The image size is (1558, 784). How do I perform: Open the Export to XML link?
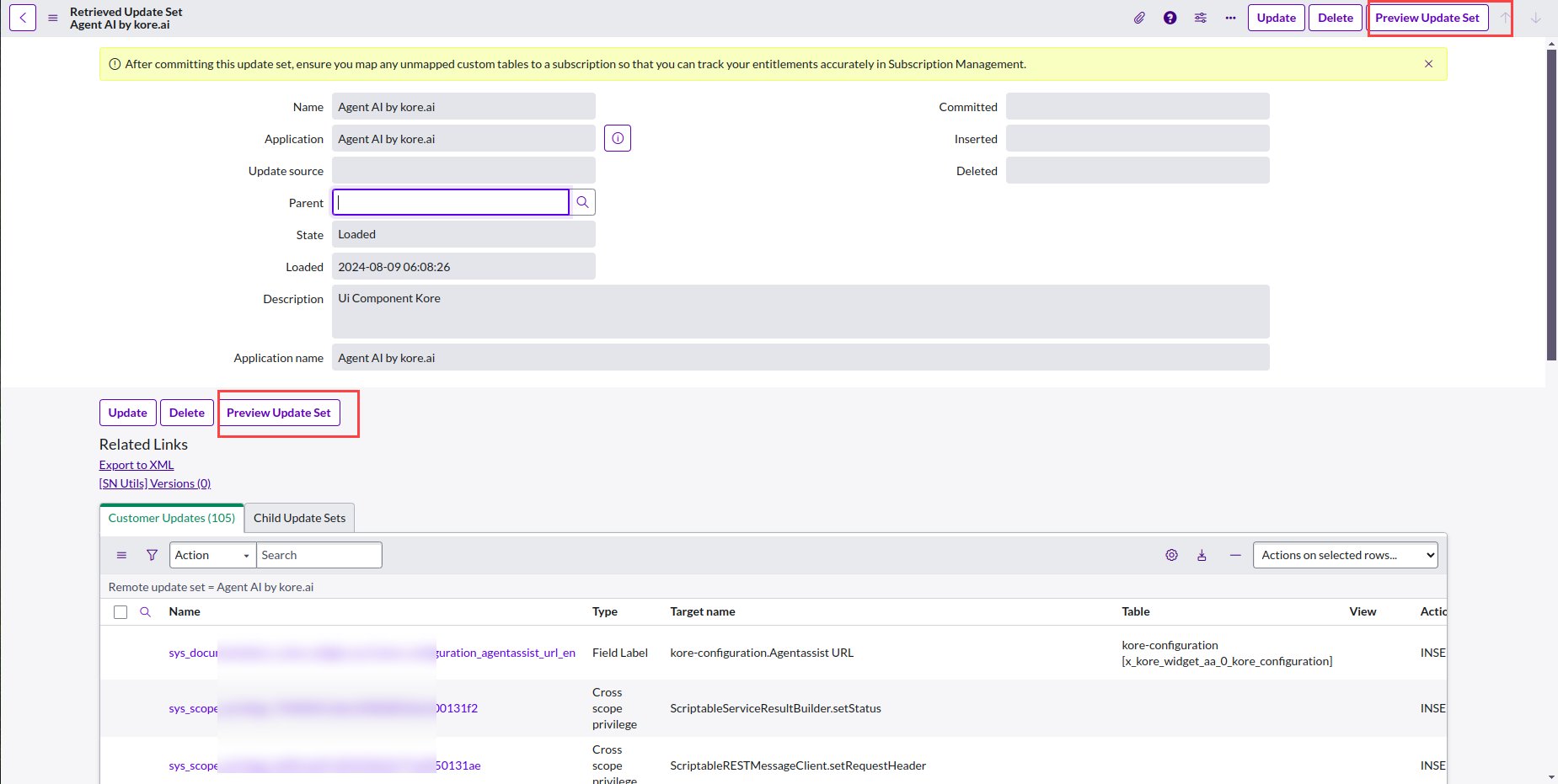click(x=137, y=465)
